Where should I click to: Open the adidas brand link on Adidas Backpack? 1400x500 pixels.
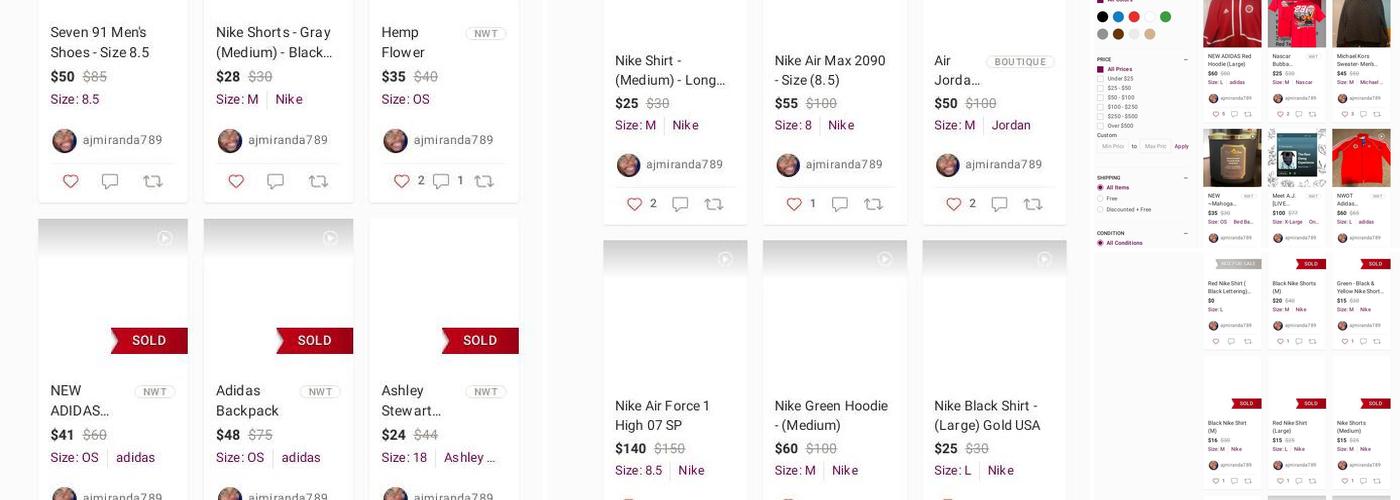pyautogui.click(x=301, y=458)
